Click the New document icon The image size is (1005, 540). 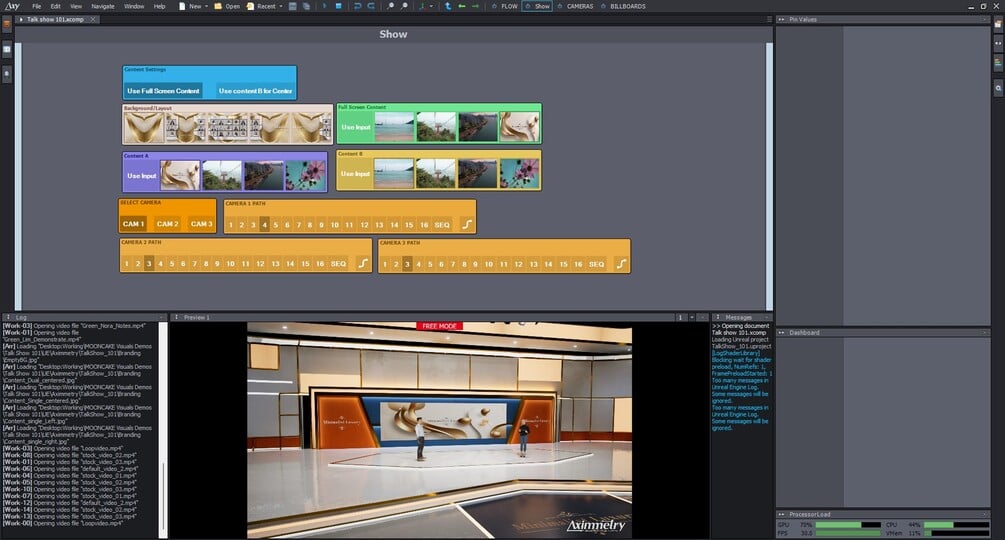click(182, 6)
